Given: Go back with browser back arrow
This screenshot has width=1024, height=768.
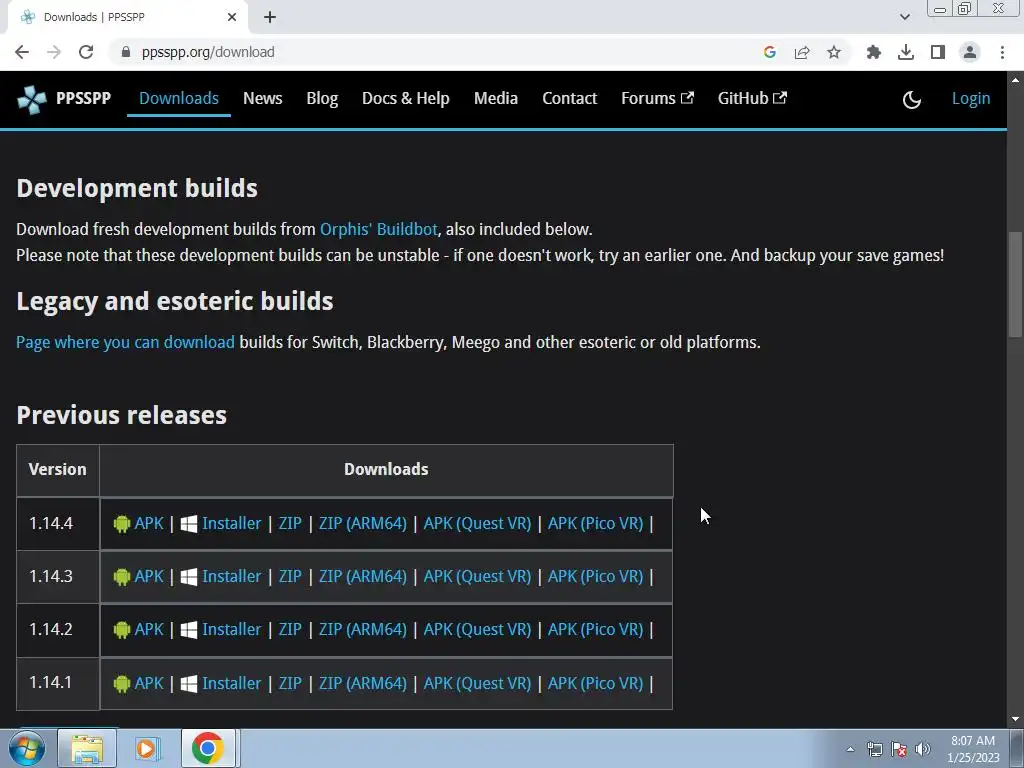Looking at the screenshot, I should click(22, 52).
